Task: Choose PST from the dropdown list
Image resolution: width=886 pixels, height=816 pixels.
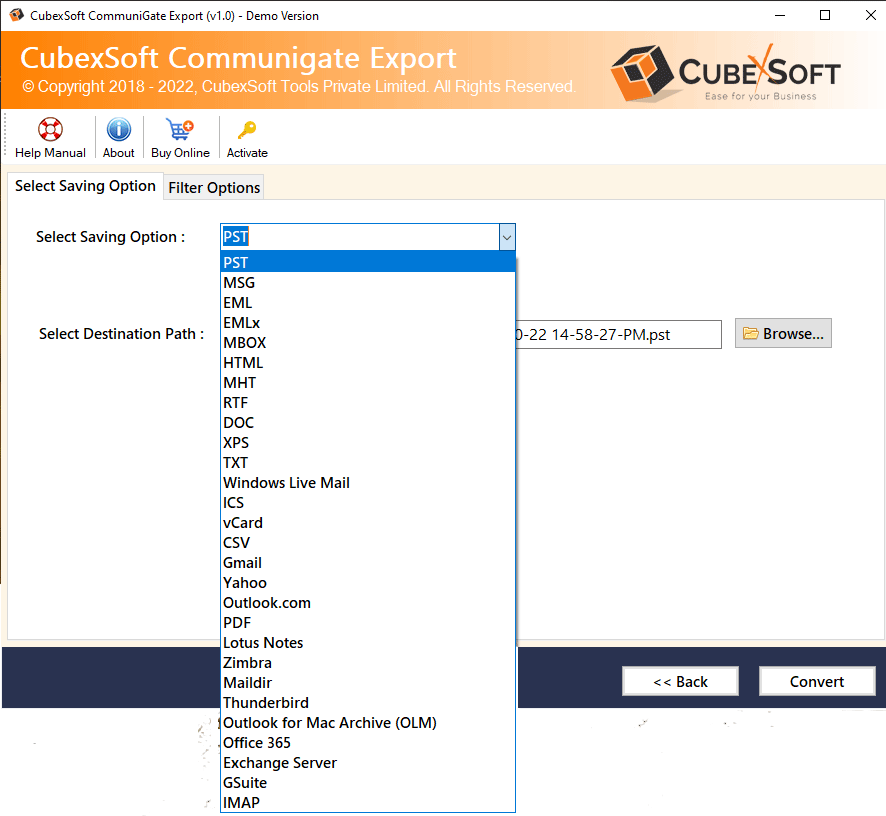Action: 368,263
